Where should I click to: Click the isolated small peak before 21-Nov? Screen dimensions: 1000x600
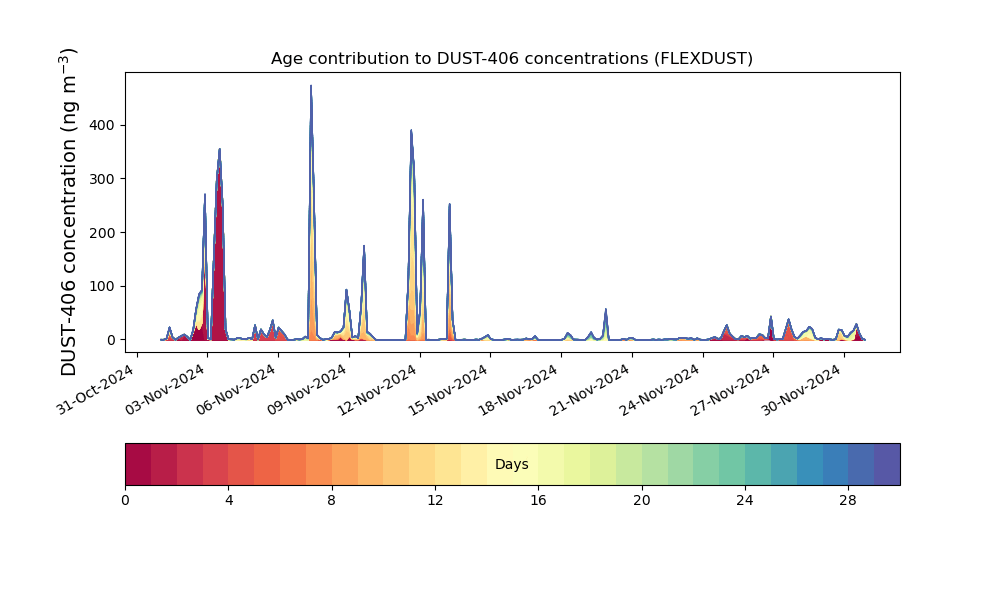605,324
